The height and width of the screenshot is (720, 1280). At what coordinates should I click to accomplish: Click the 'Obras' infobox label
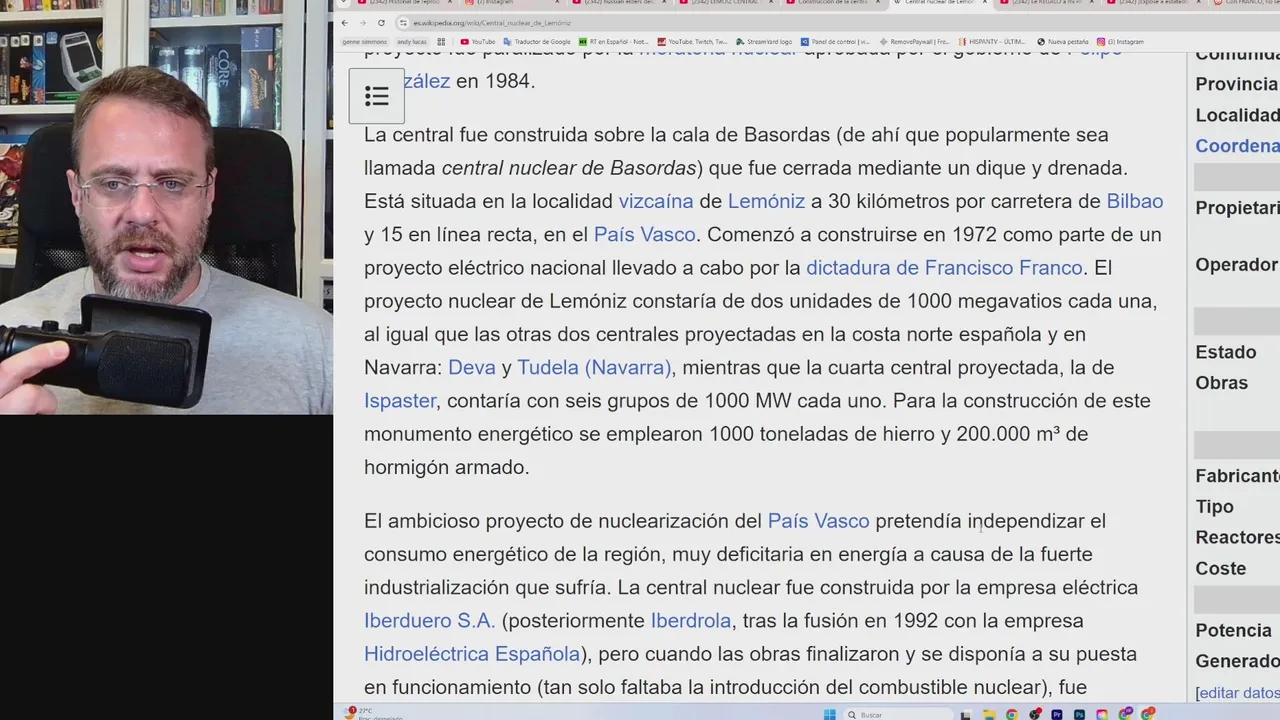(1222, 383)
